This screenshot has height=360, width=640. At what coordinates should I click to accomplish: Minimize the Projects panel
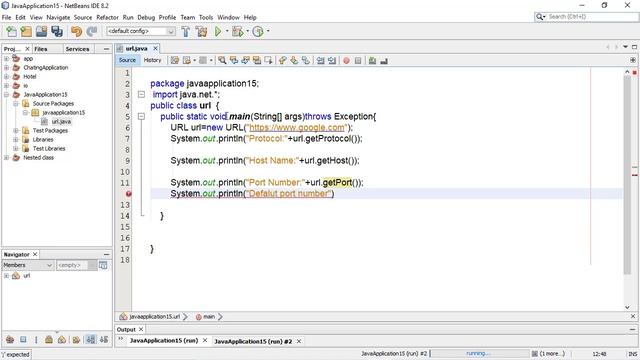107,49
